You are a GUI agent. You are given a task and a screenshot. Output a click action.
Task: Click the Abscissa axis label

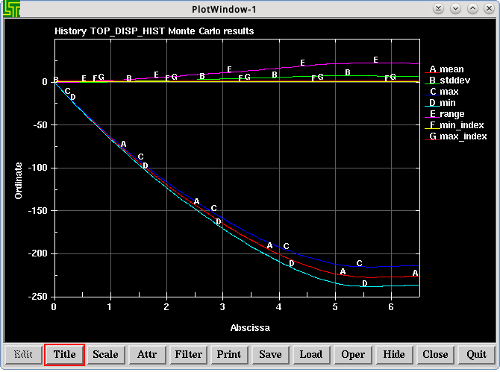click(250, 328)
